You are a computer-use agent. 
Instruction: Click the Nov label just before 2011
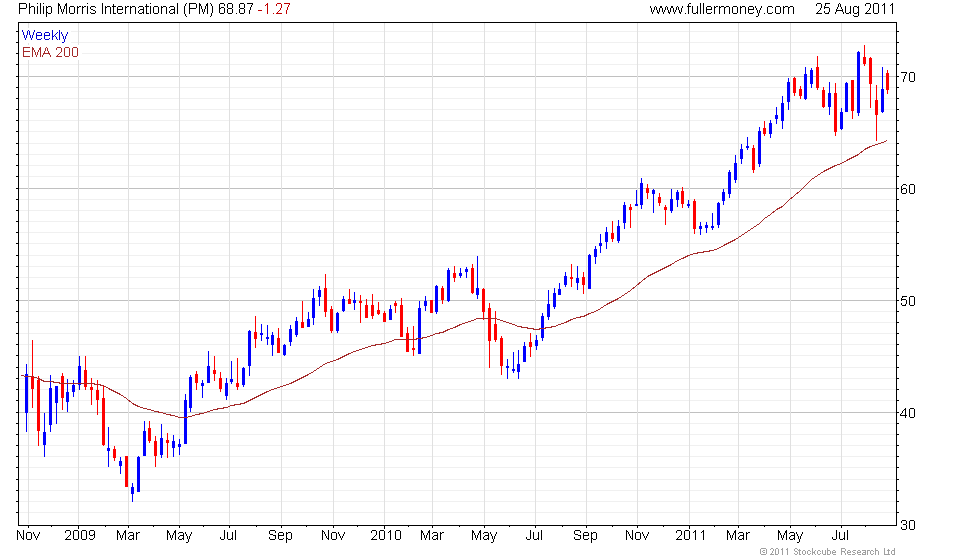pos(637,536)
